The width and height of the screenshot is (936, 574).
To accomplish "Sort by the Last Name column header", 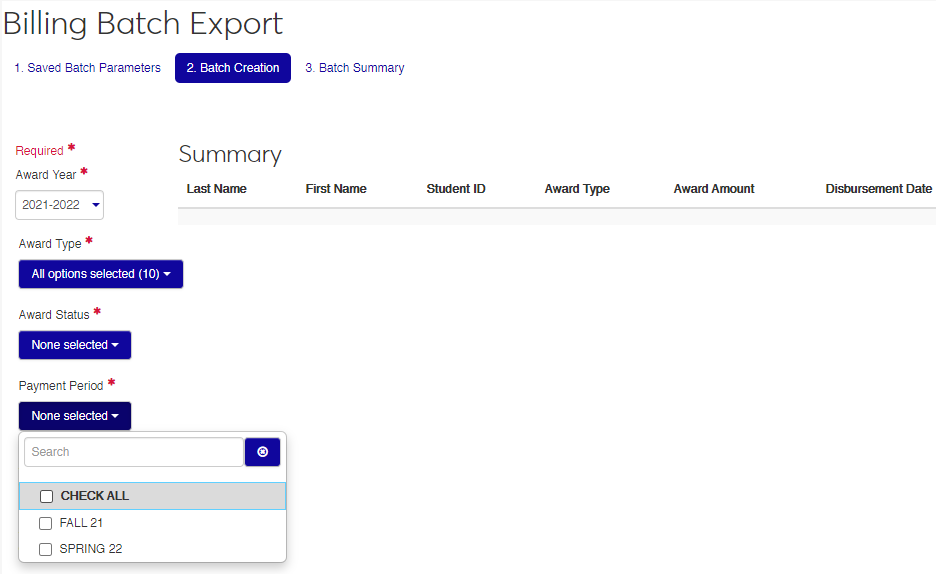I will click(x=216, y=189).
